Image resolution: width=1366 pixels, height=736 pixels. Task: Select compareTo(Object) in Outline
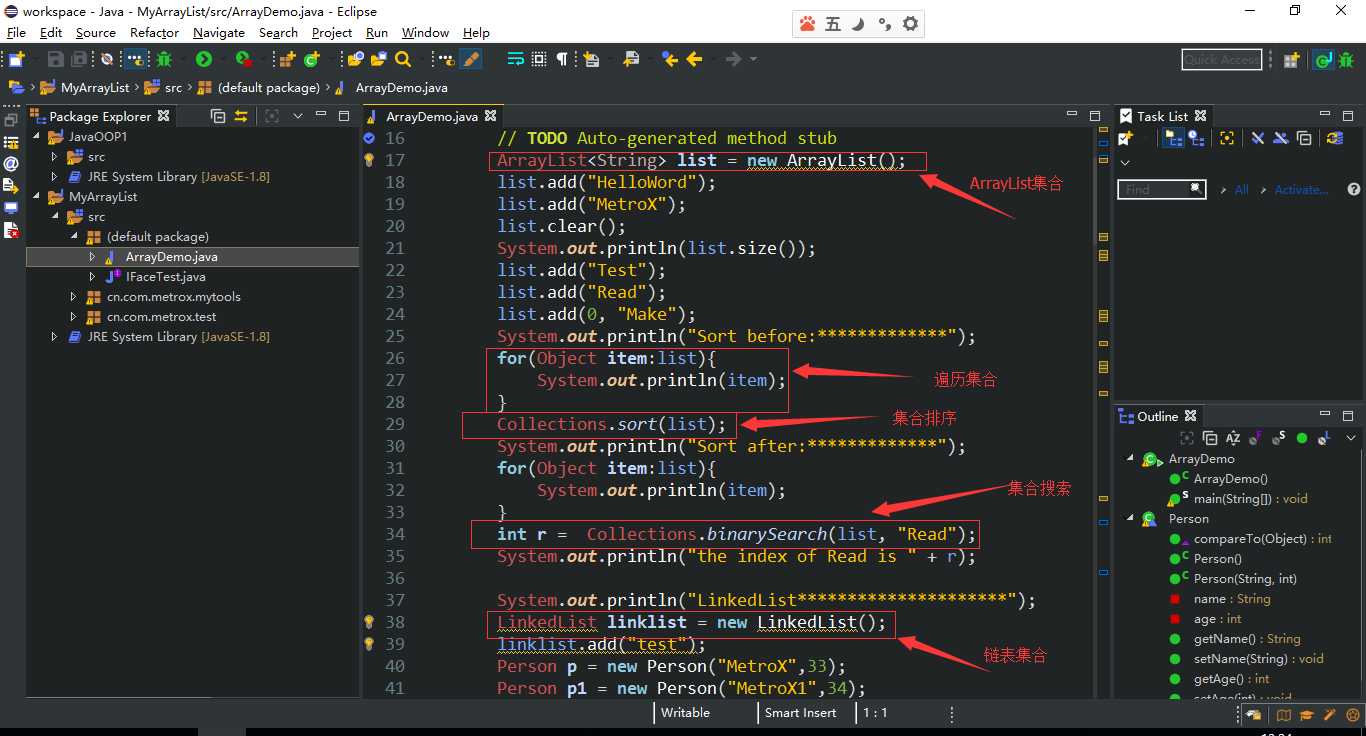tap(1263, 538)
